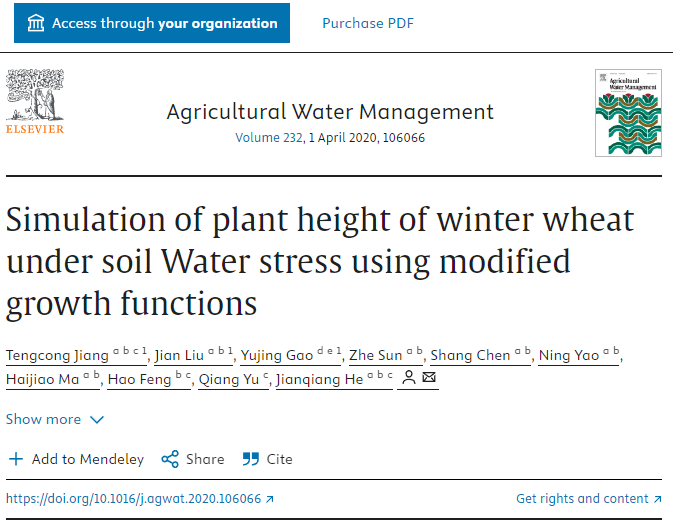
Task: Show author Ning Yao information
Action: point(573,356)
